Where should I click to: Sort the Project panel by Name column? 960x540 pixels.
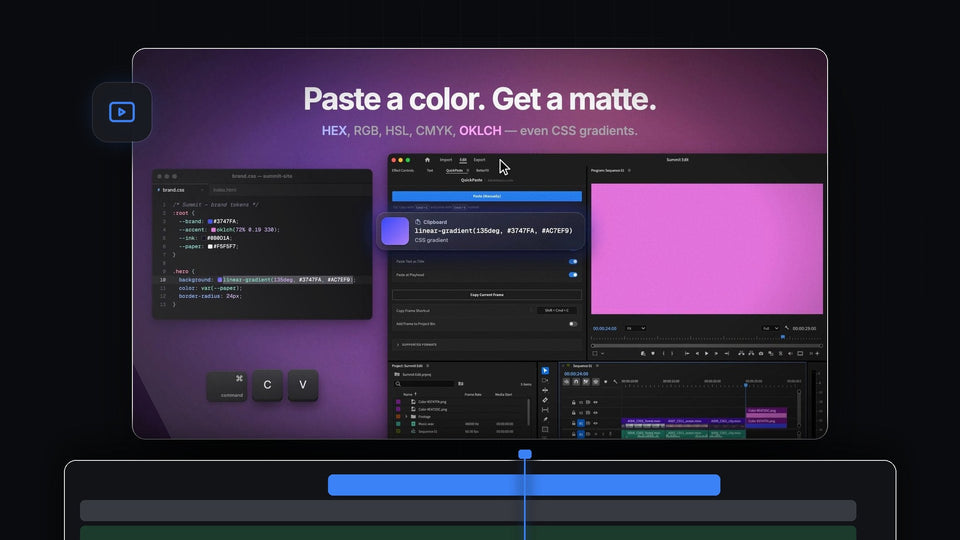[410, 394]
